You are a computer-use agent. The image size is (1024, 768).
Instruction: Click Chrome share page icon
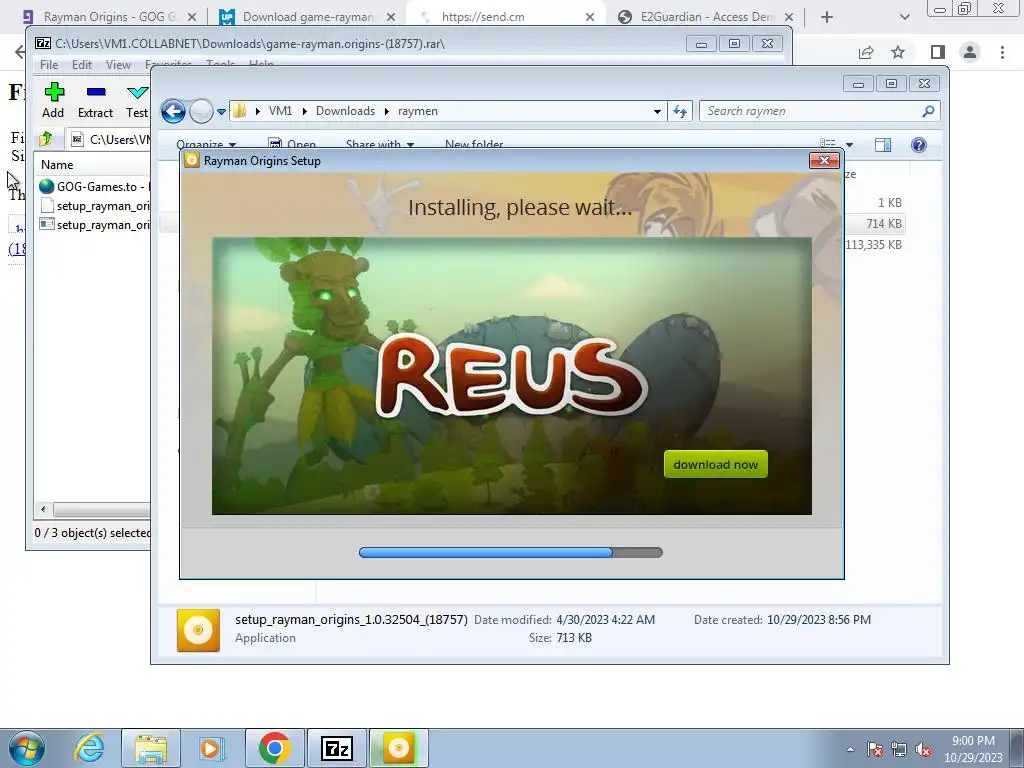click(x=866, y=52)
